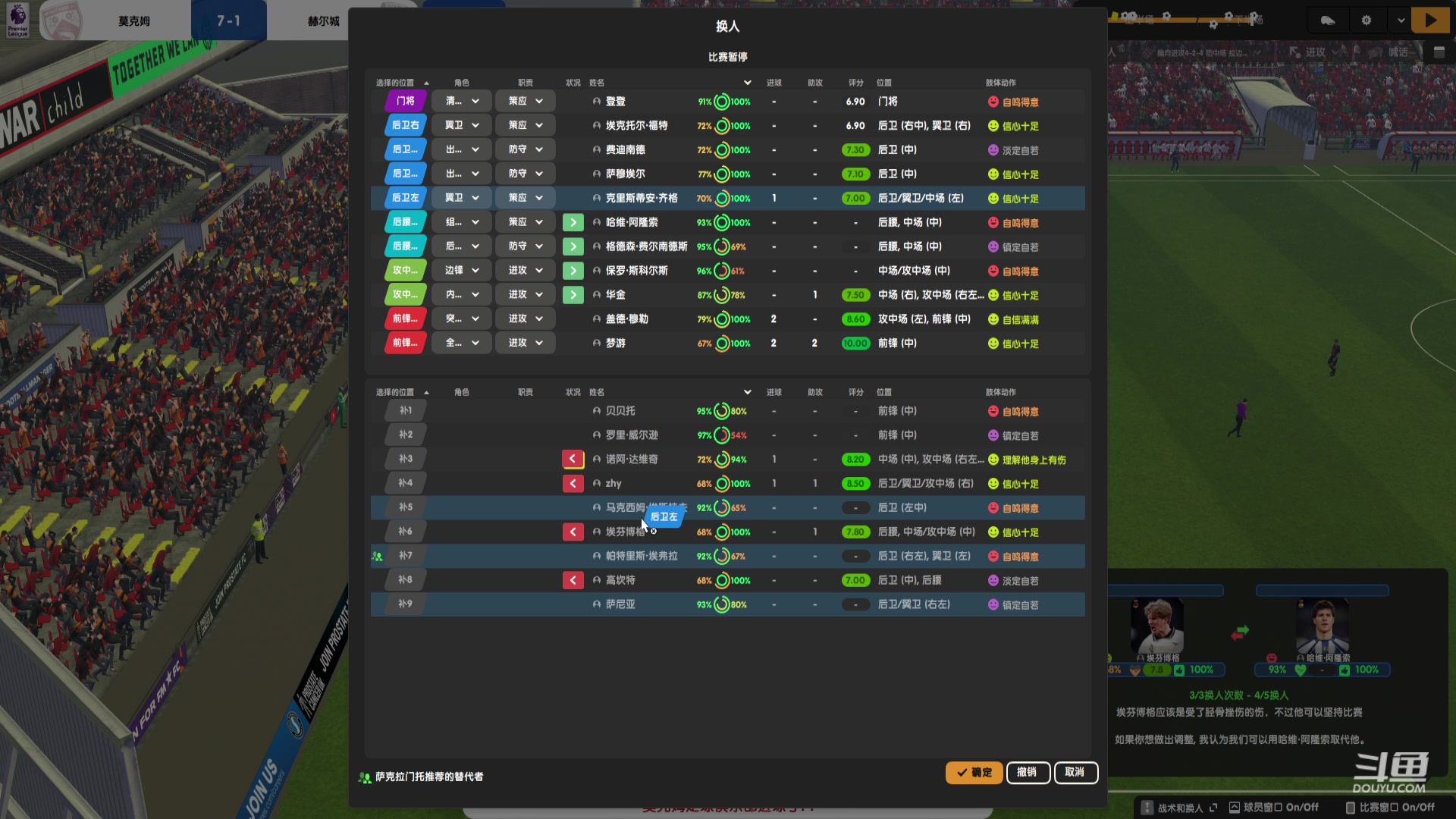Click green substitution arrow for 华金
1456x819 pixels.
[573, 295]
